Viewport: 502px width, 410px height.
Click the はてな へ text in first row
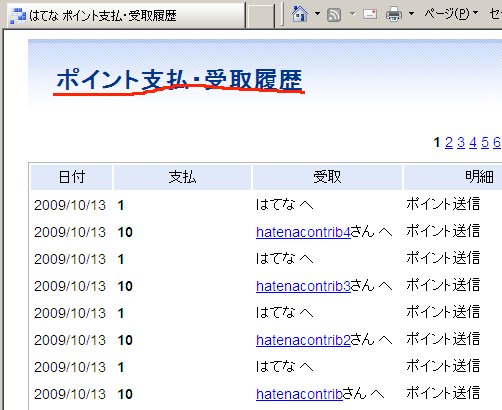tap(284, 204)
